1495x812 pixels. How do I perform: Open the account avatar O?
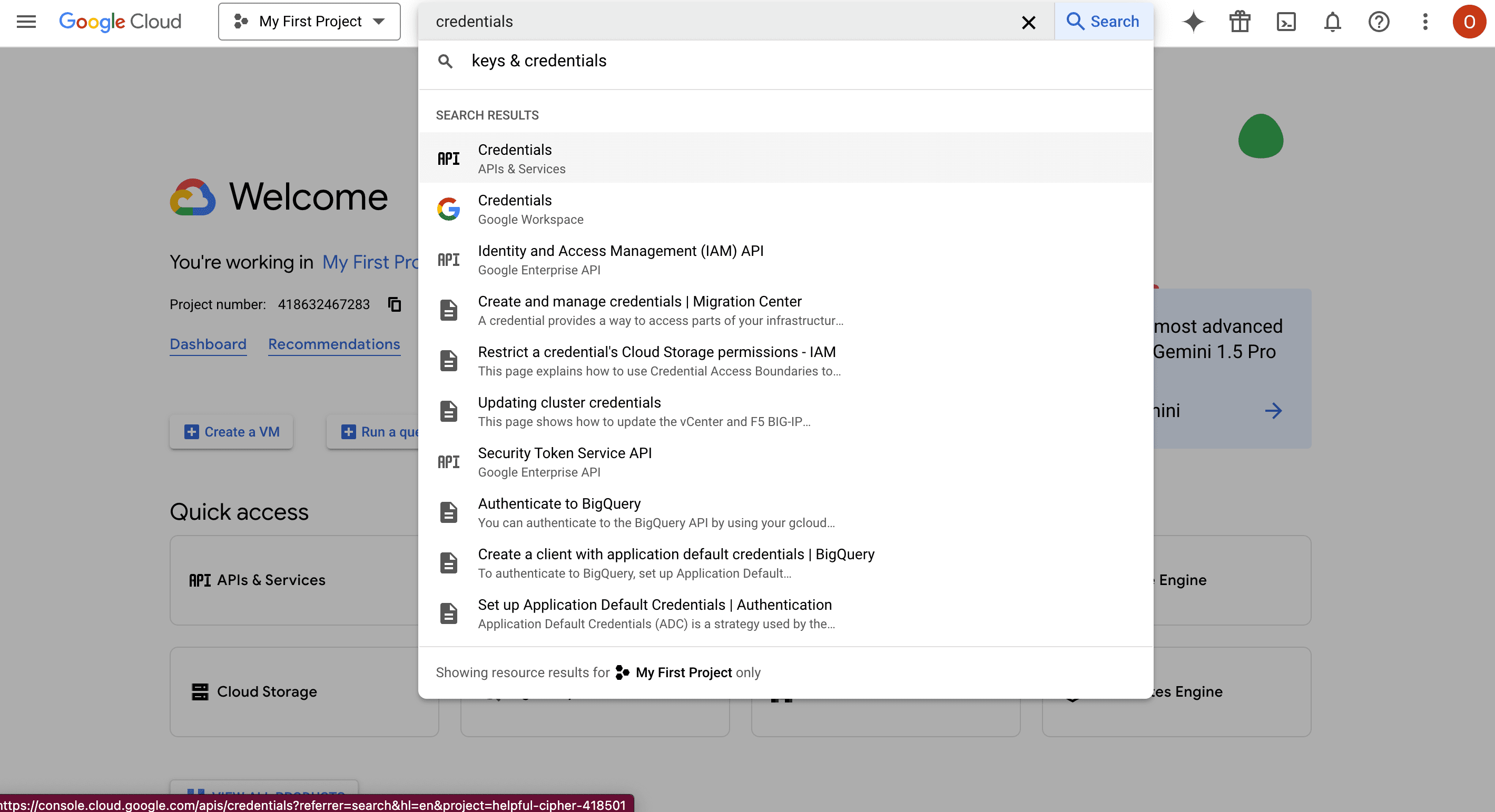click(x=1469, y=22)
